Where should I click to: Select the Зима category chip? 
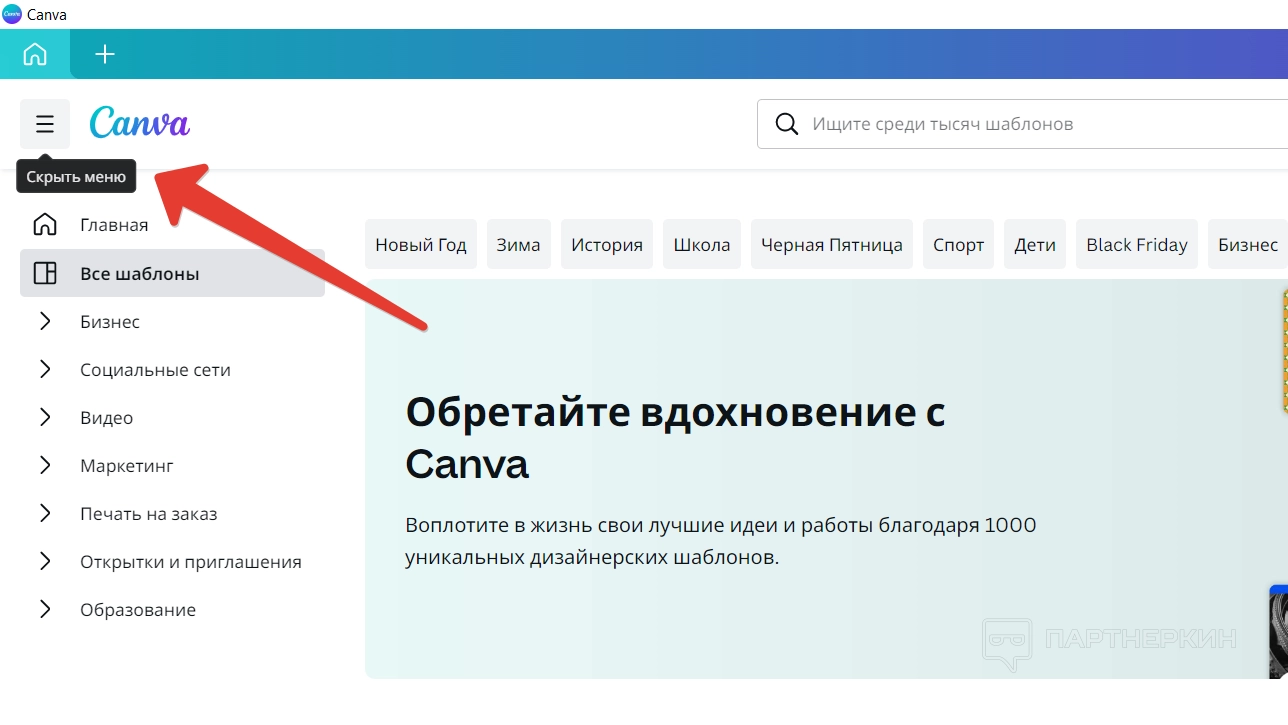pyautogui.click(x=518, y=245)
